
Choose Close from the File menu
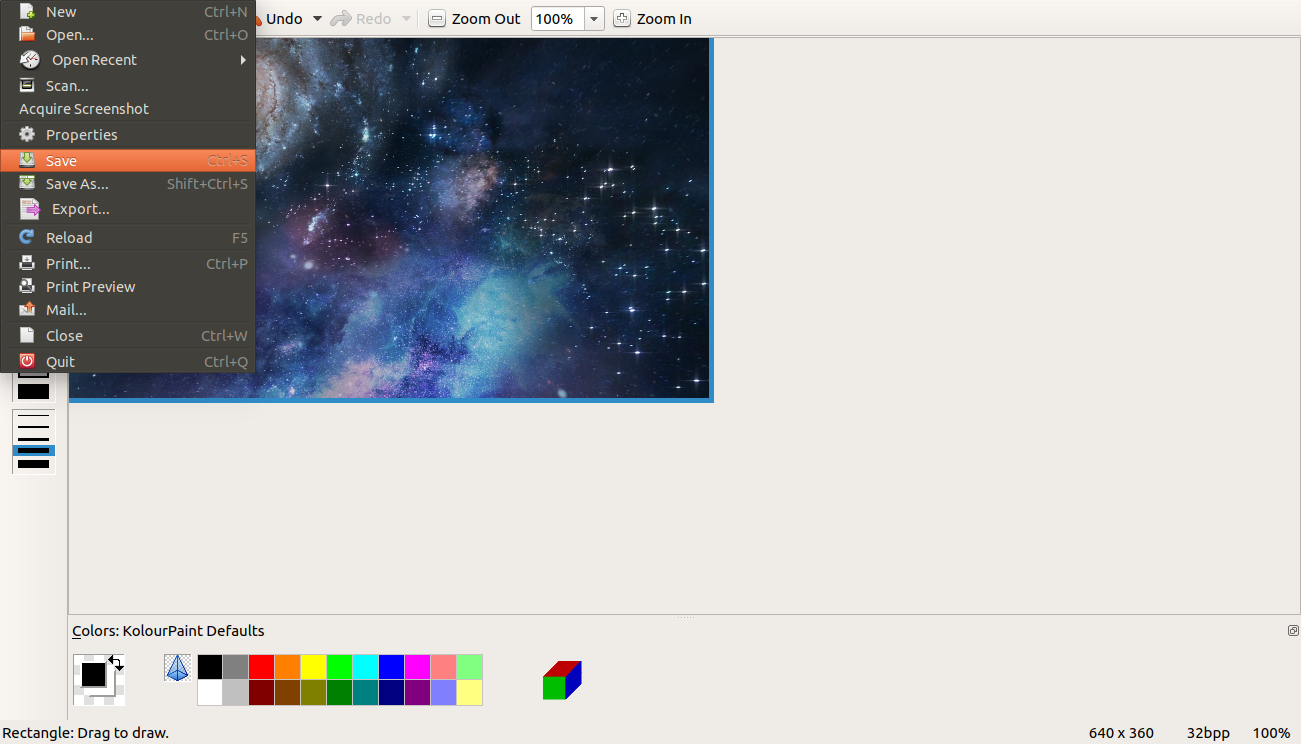click(128, 336)
